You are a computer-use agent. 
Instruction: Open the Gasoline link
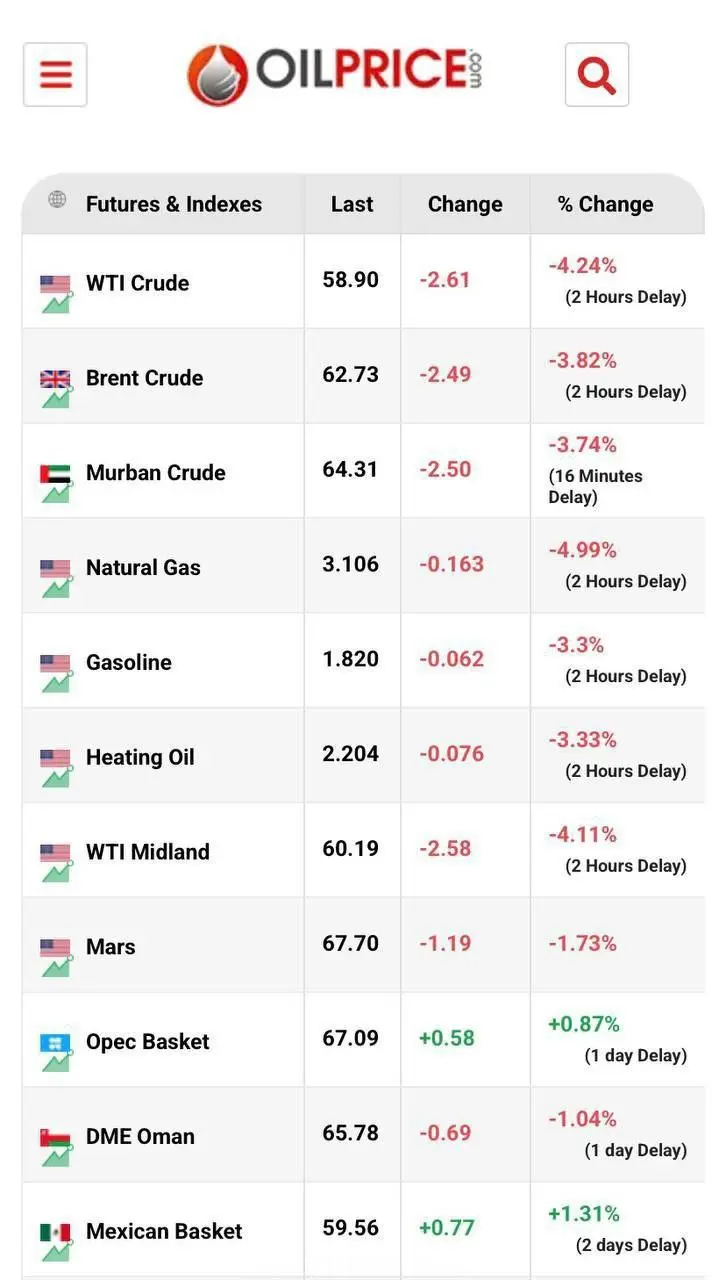click(x=128, y=662)
